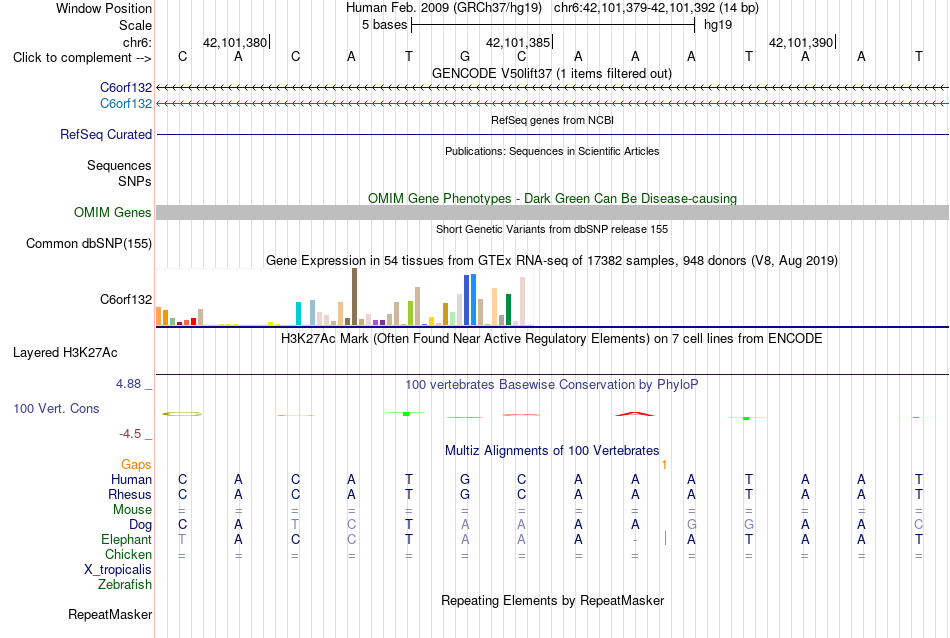Click the 4.88 PhyloP upper limit value

pyautogui.click(x=128, y=384)
